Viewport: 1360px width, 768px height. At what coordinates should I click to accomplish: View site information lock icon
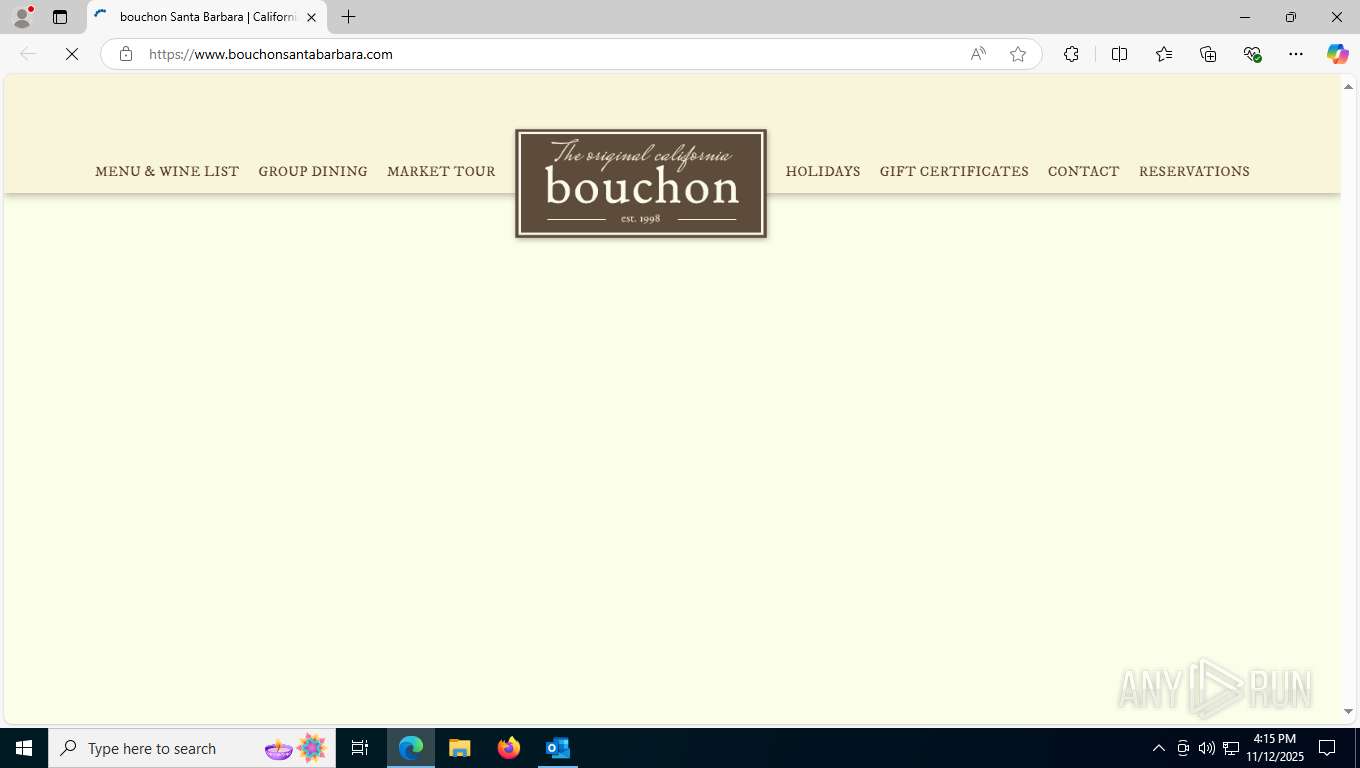(126, 54)
